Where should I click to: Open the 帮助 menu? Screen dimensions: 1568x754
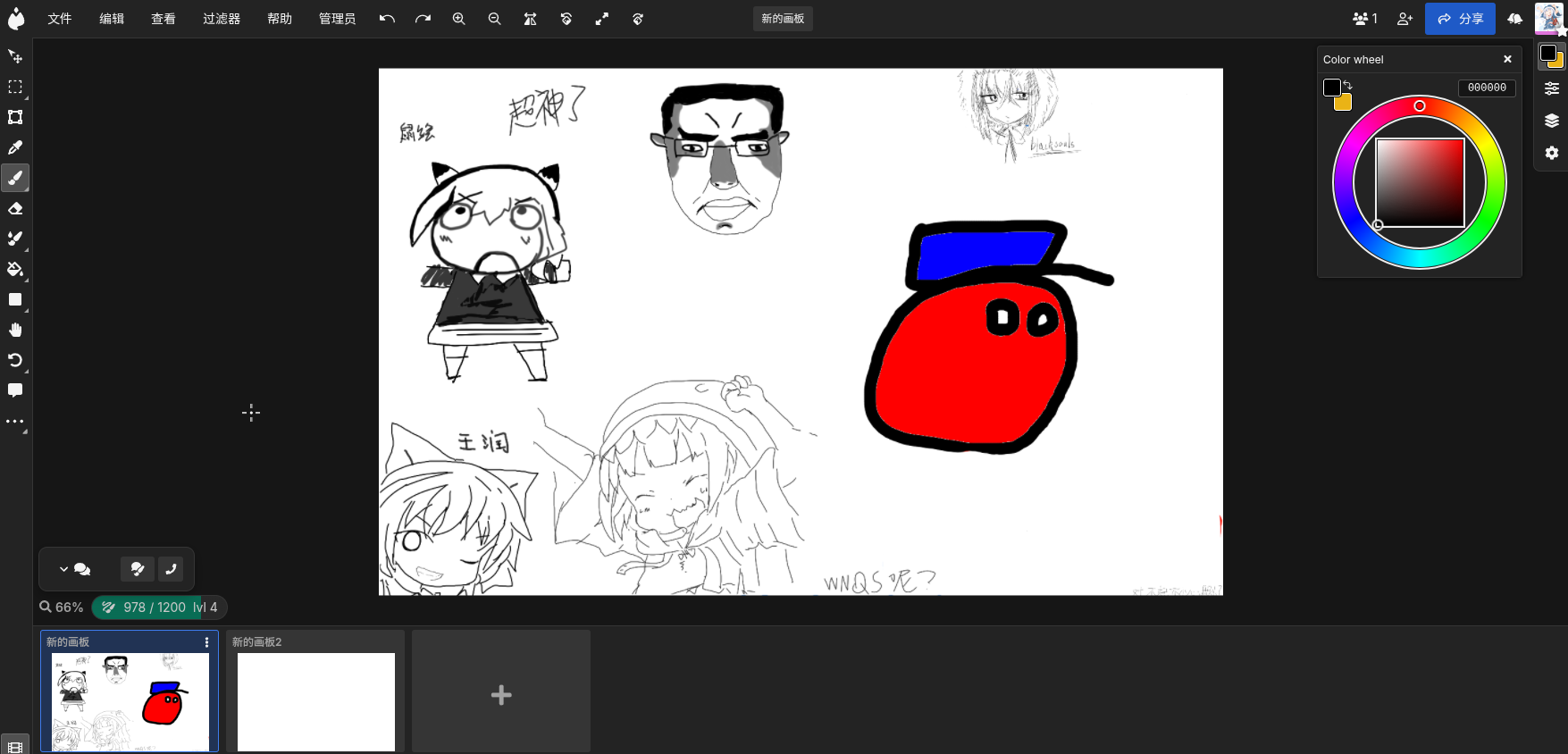280,19
